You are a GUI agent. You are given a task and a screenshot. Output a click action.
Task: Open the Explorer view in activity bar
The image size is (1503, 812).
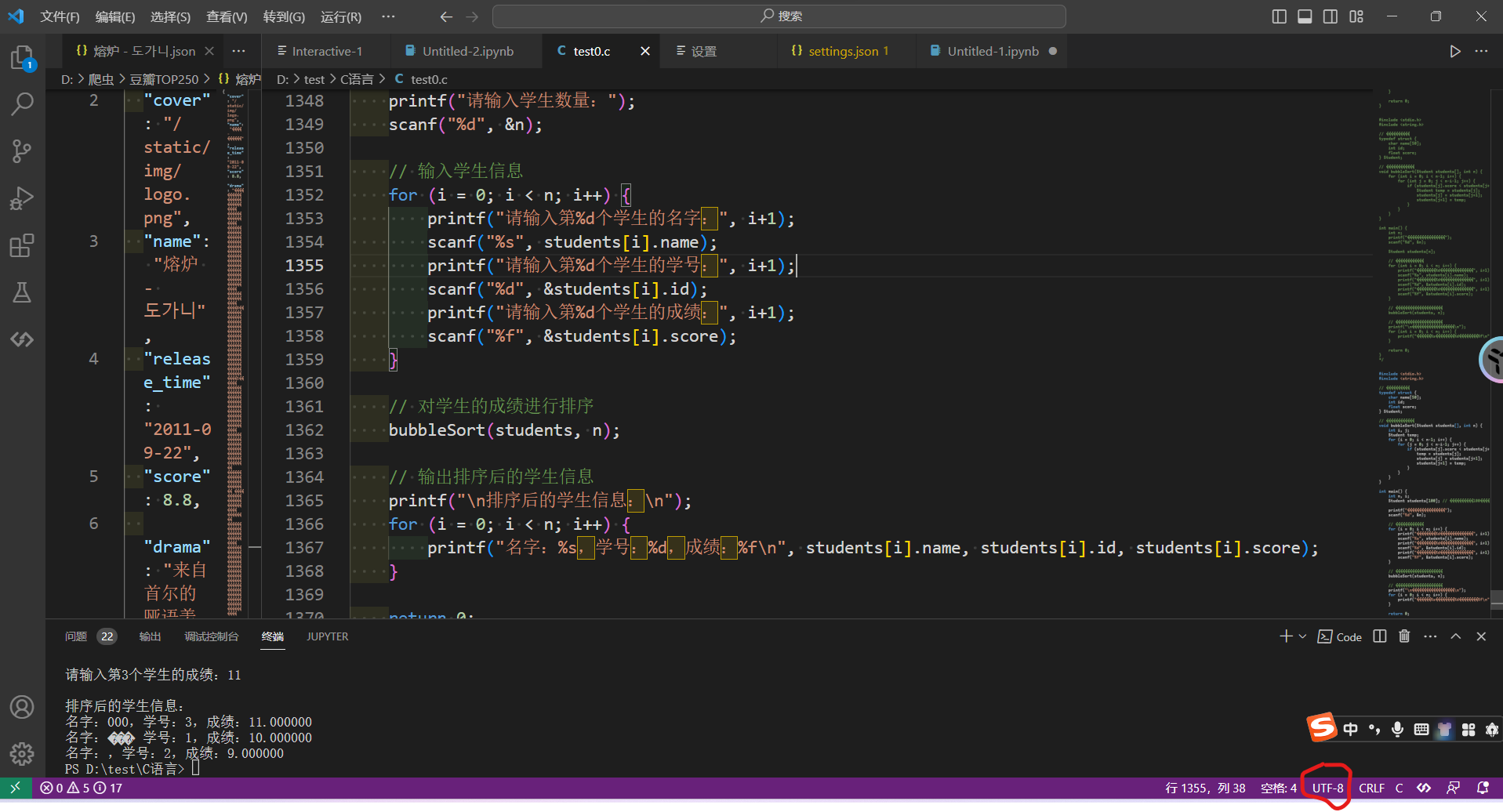pyautogui.click(x=22, y=56)
